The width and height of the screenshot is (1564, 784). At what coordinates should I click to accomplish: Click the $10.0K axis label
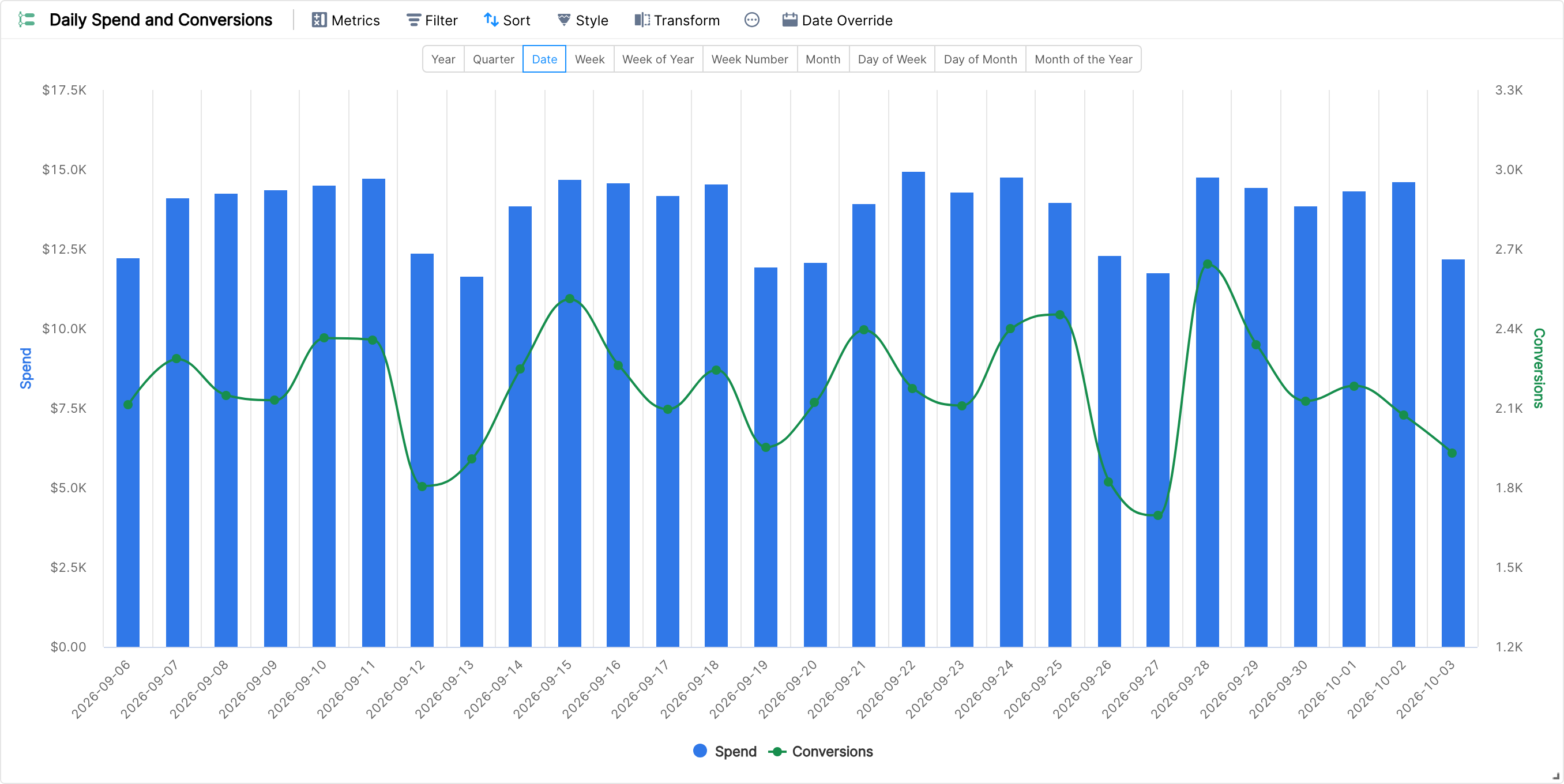64,328
